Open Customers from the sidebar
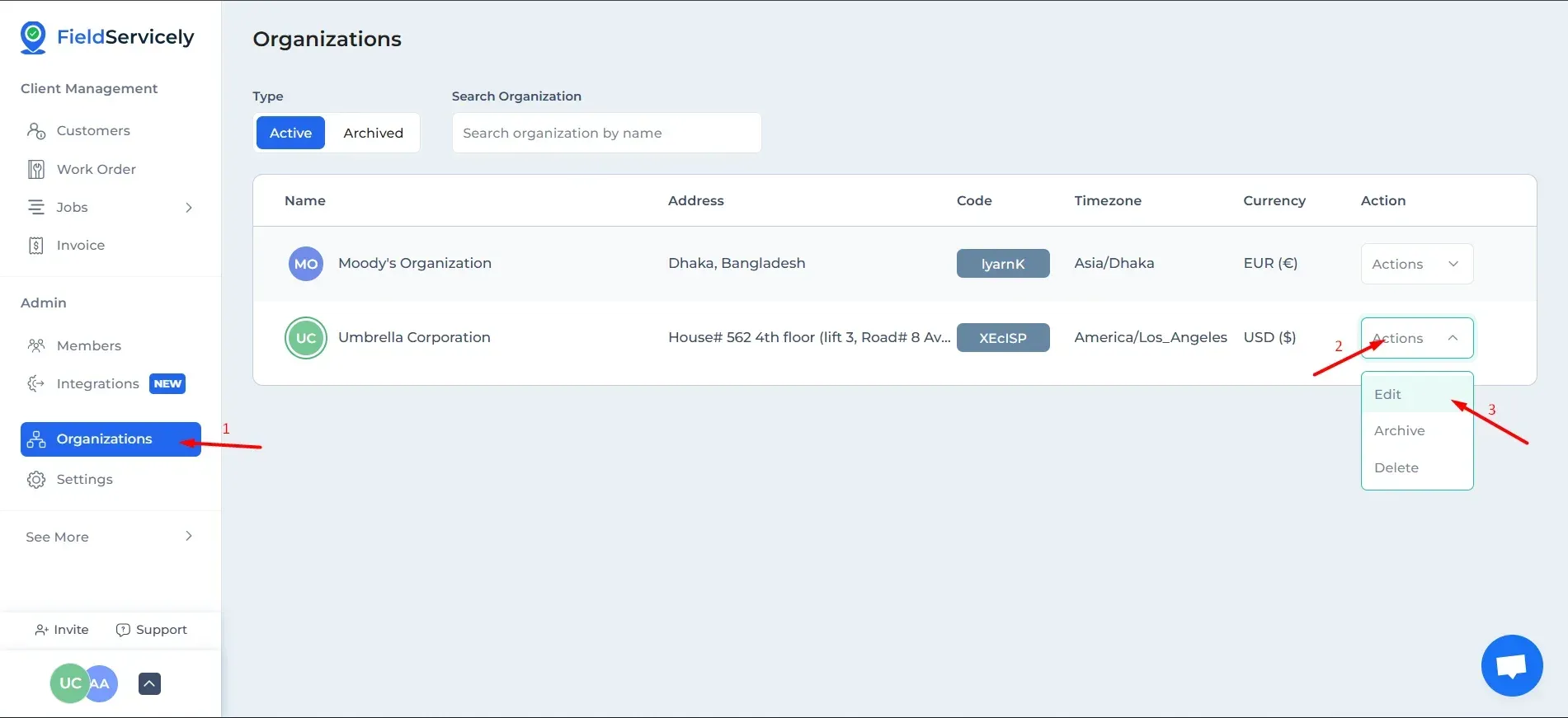1568x718 pixels. coord(92,130)
